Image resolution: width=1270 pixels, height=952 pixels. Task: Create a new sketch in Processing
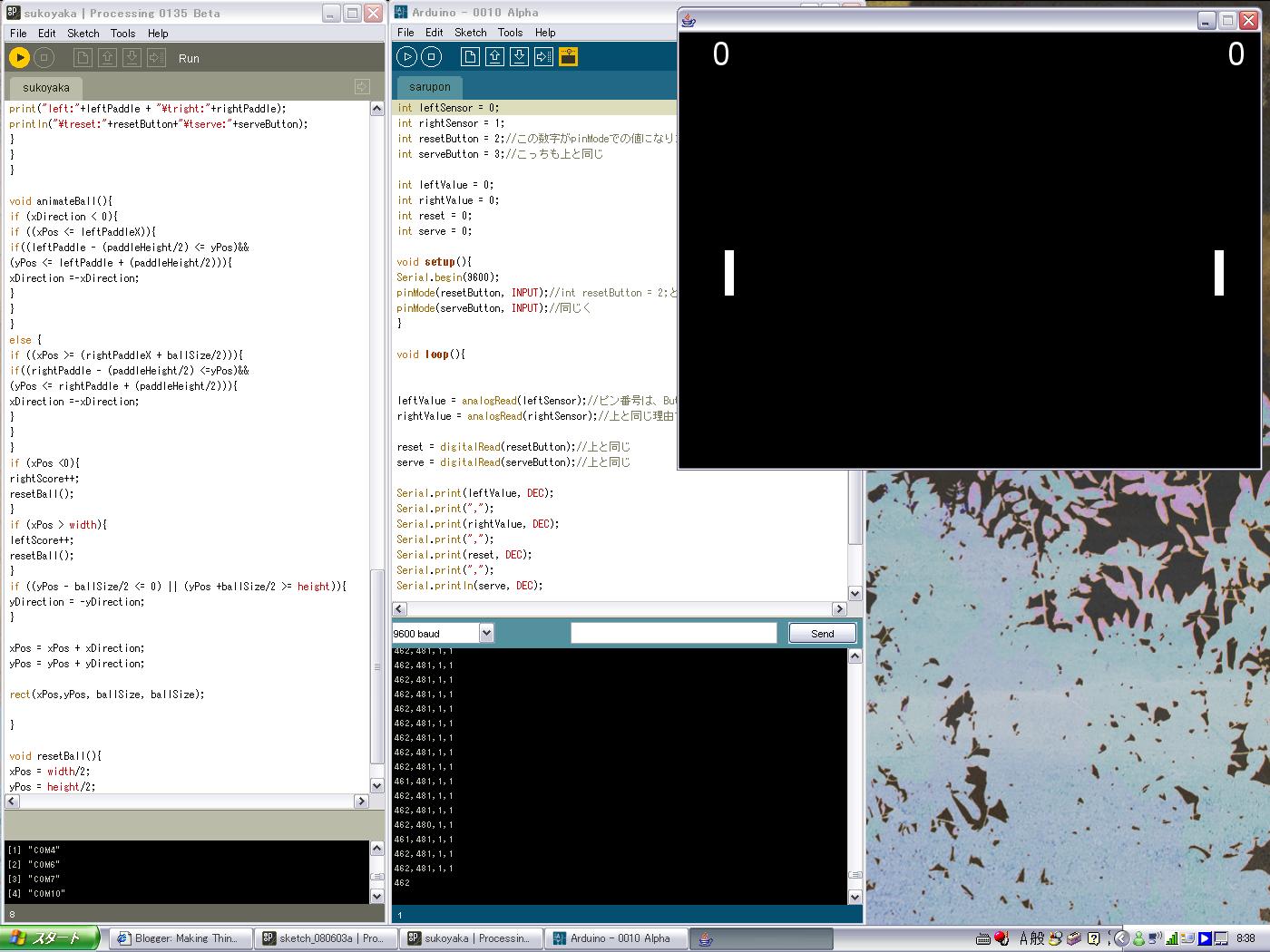pos(83,58)
